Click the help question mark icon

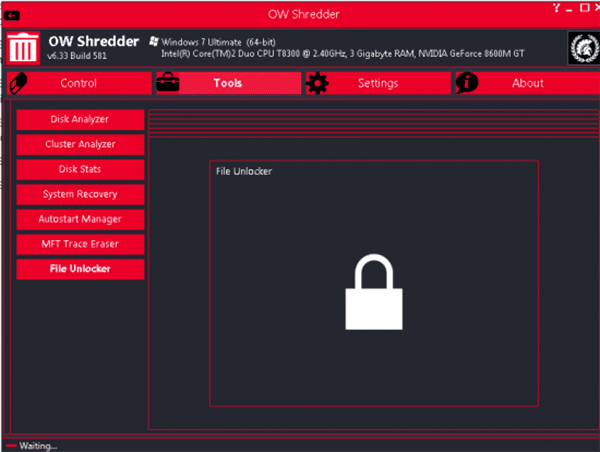(x=556, y=8)
